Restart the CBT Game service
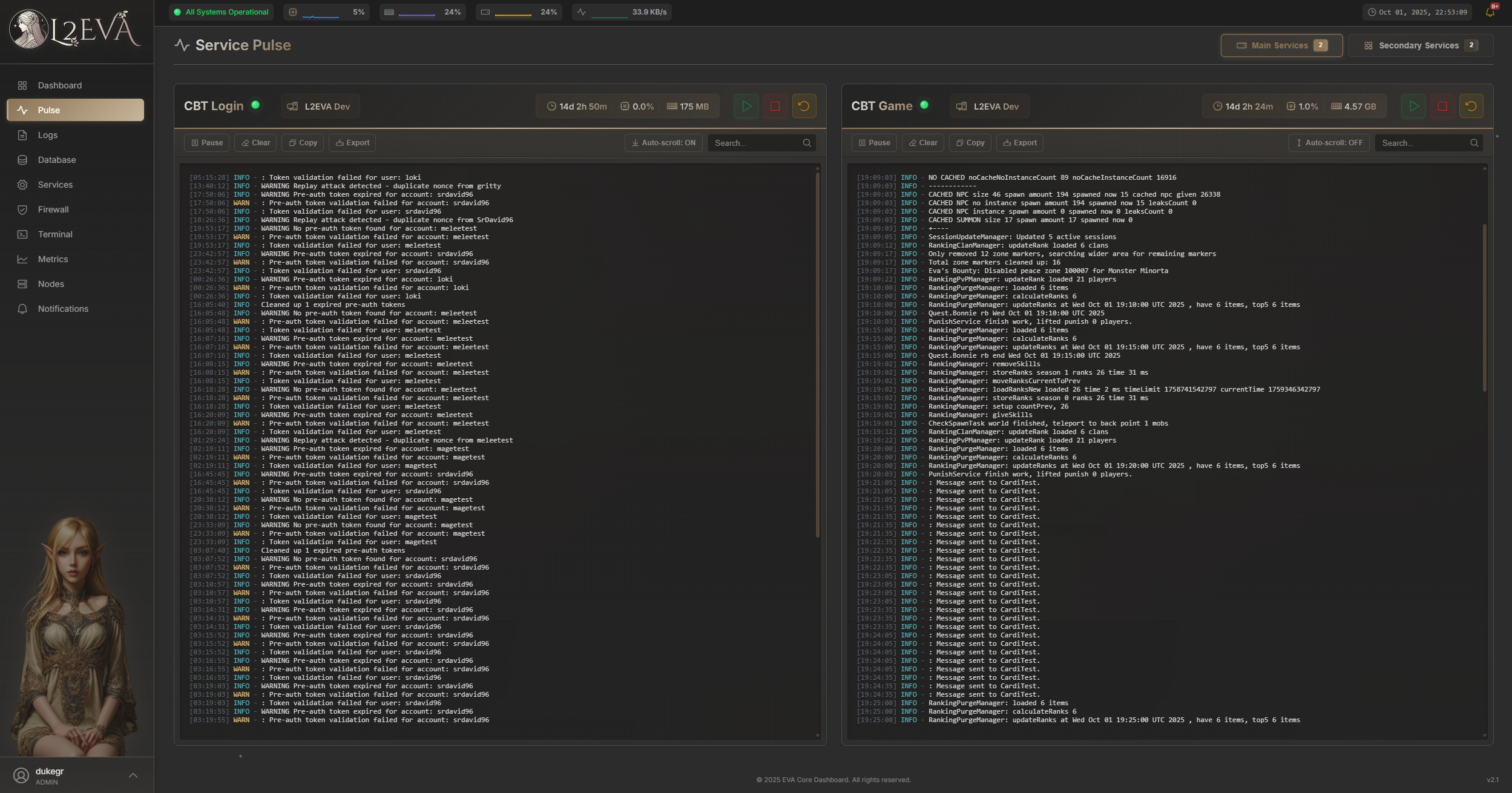1512x793 pixels. [1471, 107]
